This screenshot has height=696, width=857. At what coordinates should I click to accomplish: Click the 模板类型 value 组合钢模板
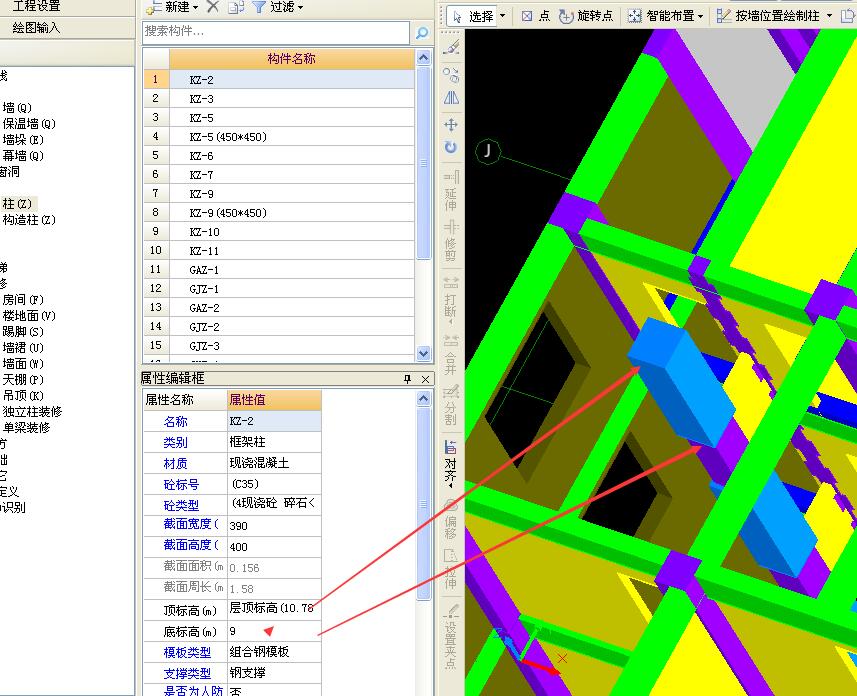click(274, 652)
